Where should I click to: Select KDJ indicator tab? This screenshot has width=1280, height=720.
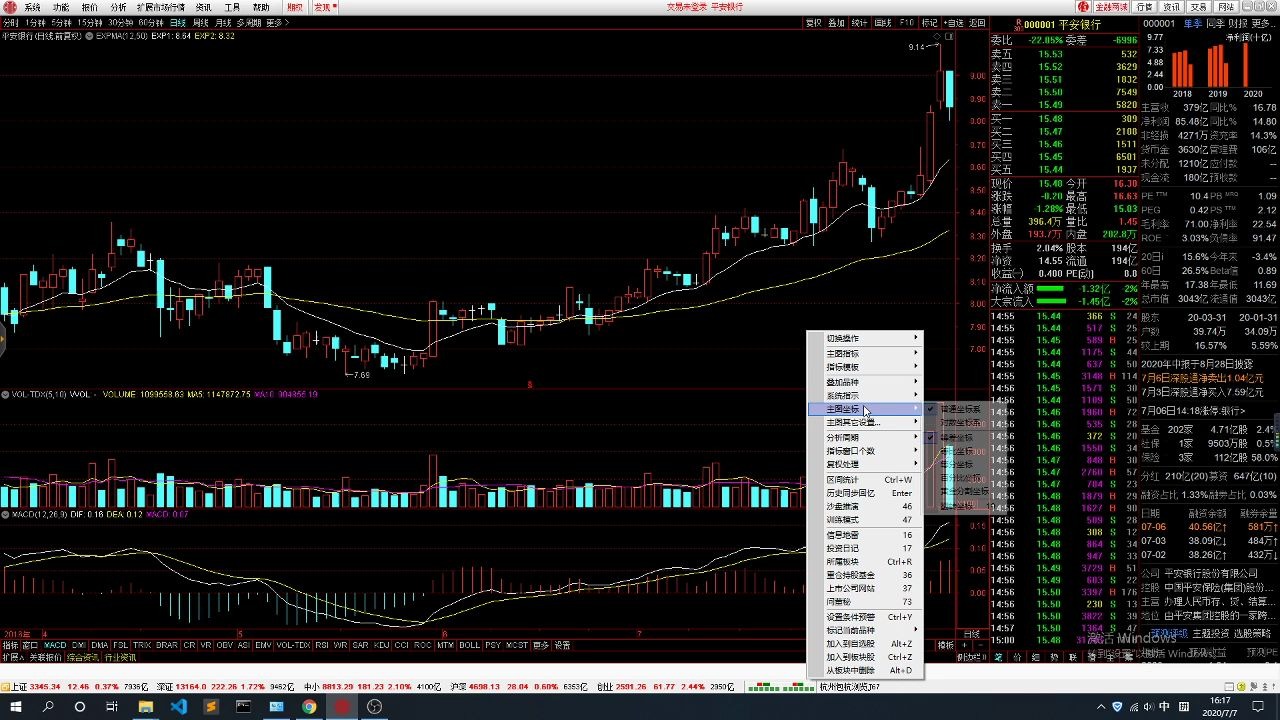[382, 645]
